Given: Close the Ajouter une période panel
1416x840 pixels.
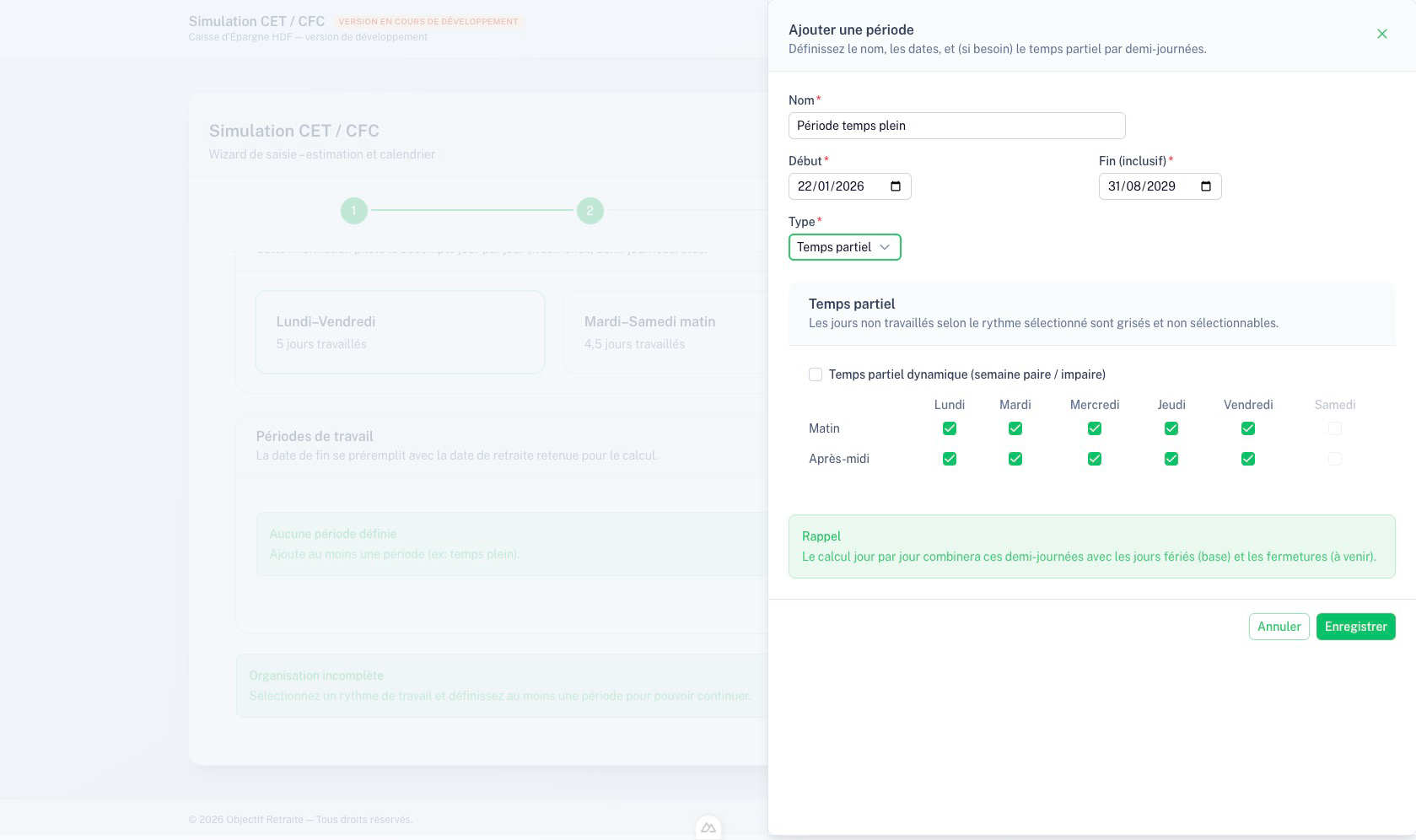Looking at the screenshot, I should coord(1381,34).
